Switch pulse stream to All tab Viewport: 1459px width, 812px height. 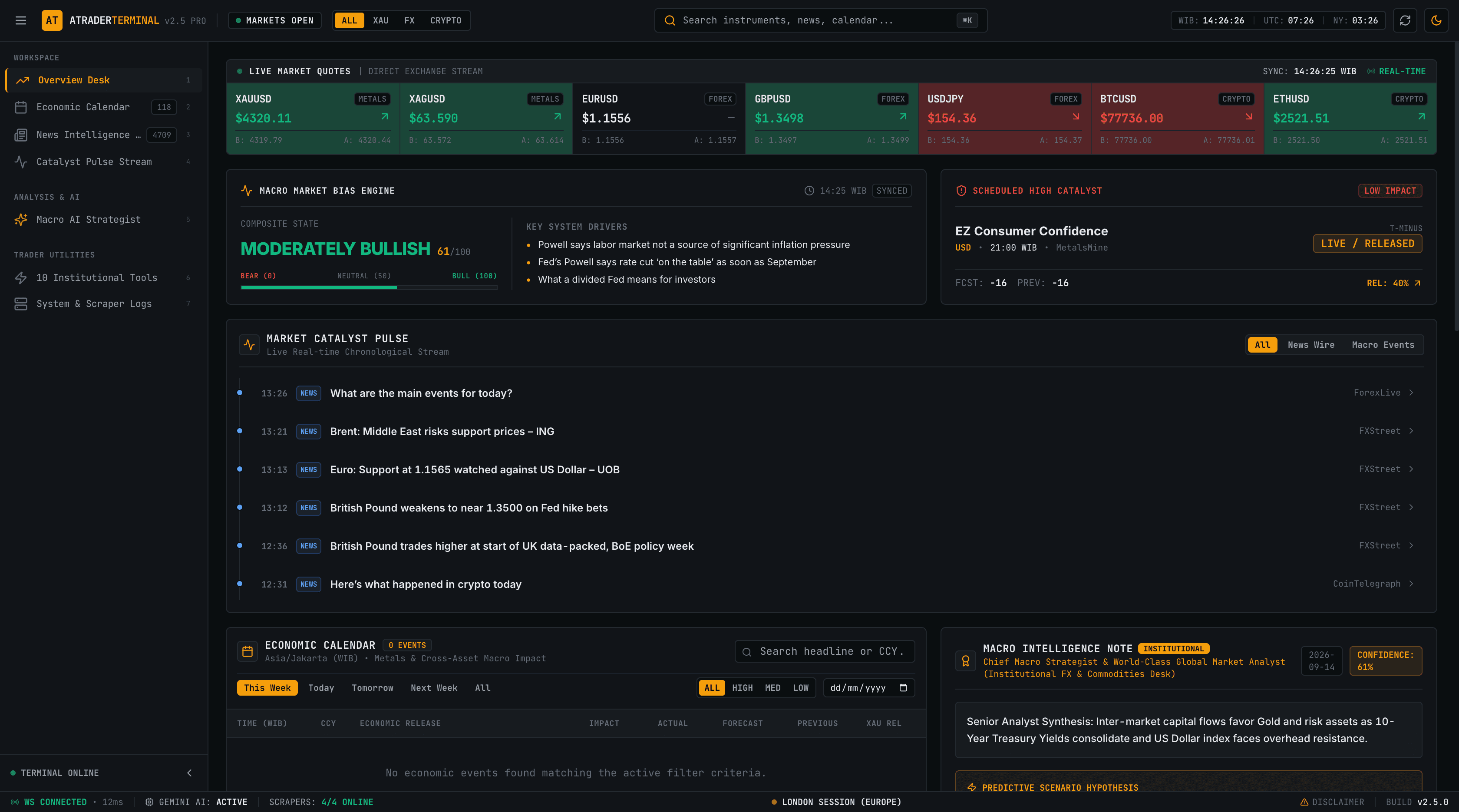(1262, 345)
